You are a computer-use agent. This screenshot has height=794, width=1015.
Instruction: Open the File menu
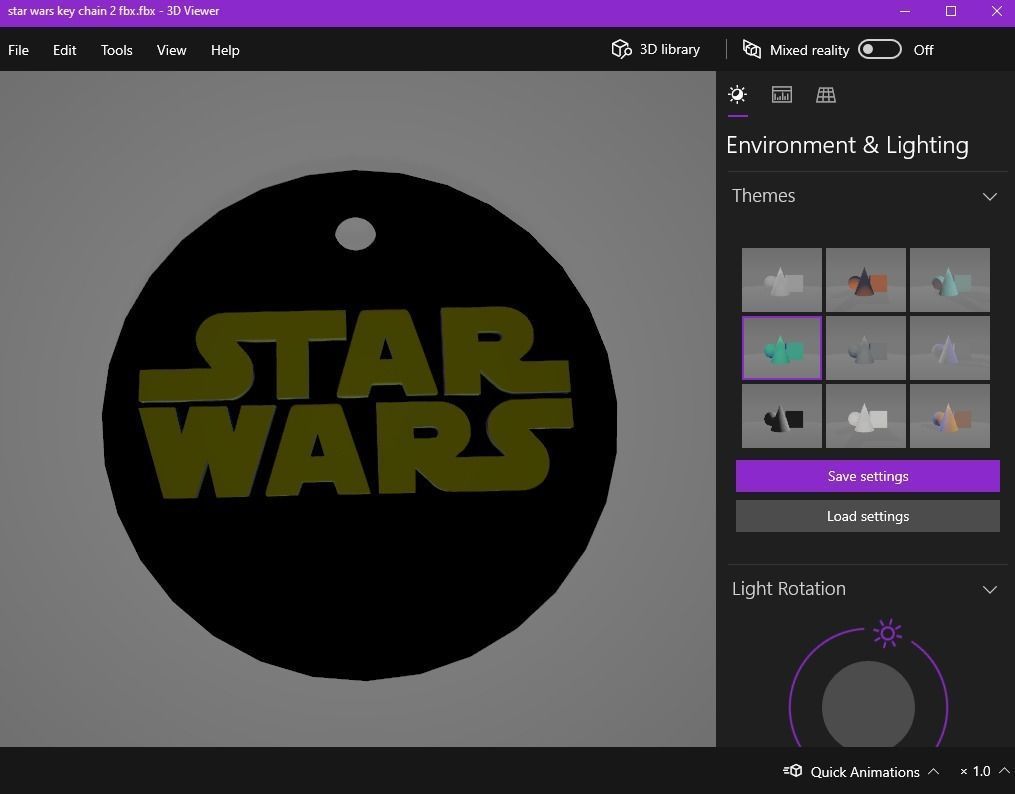[18, 50]
